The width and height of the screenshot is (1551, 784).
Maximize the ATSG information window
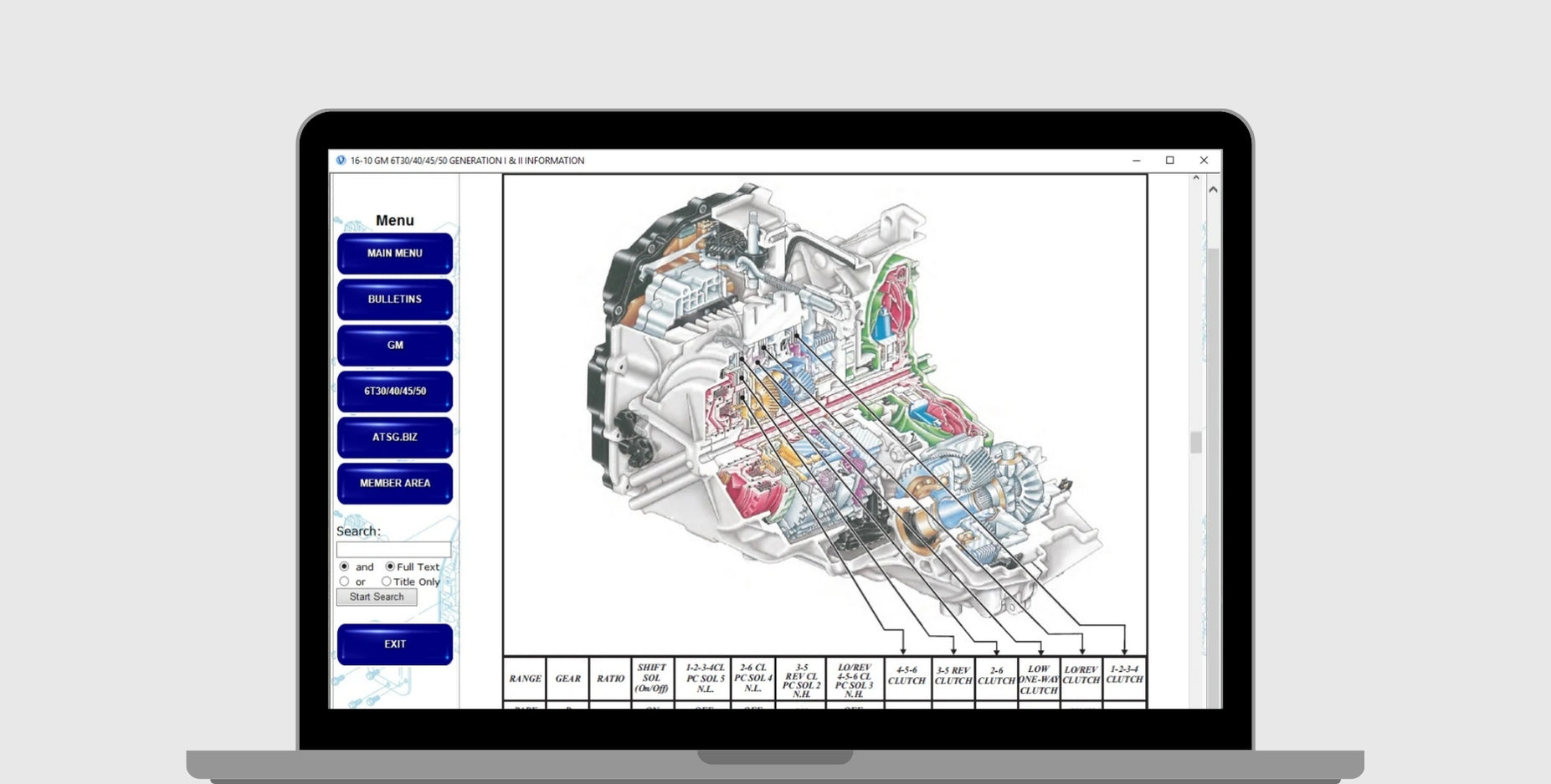point(1169,161)
